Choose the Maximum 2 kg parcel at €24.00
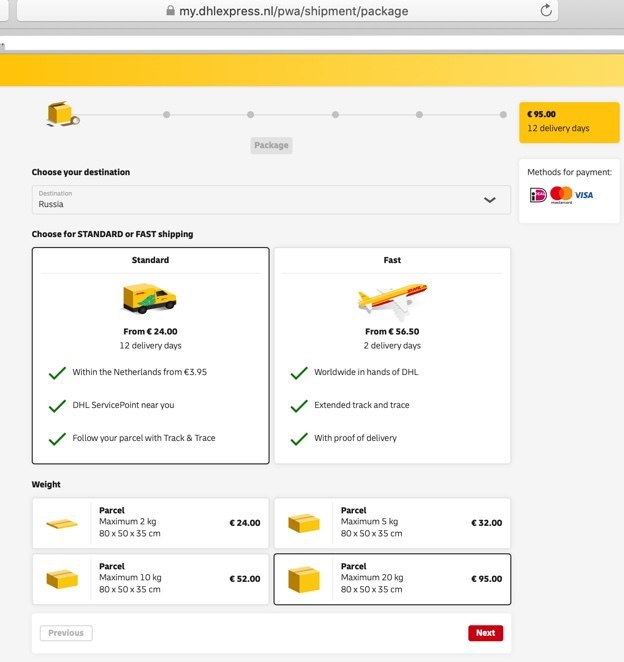Screen dimensions: 624x662 (x=150, y=523)
